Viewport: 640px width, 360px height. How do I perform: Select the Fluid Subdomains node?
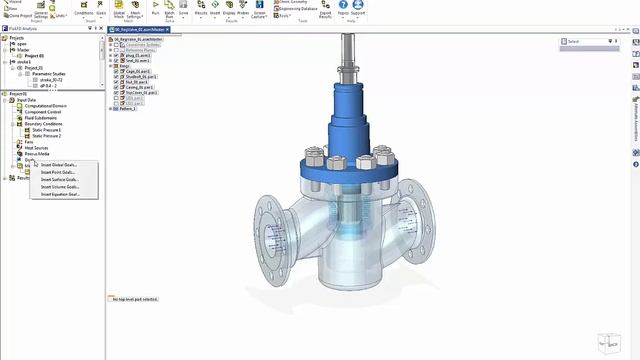pos(37,118)
